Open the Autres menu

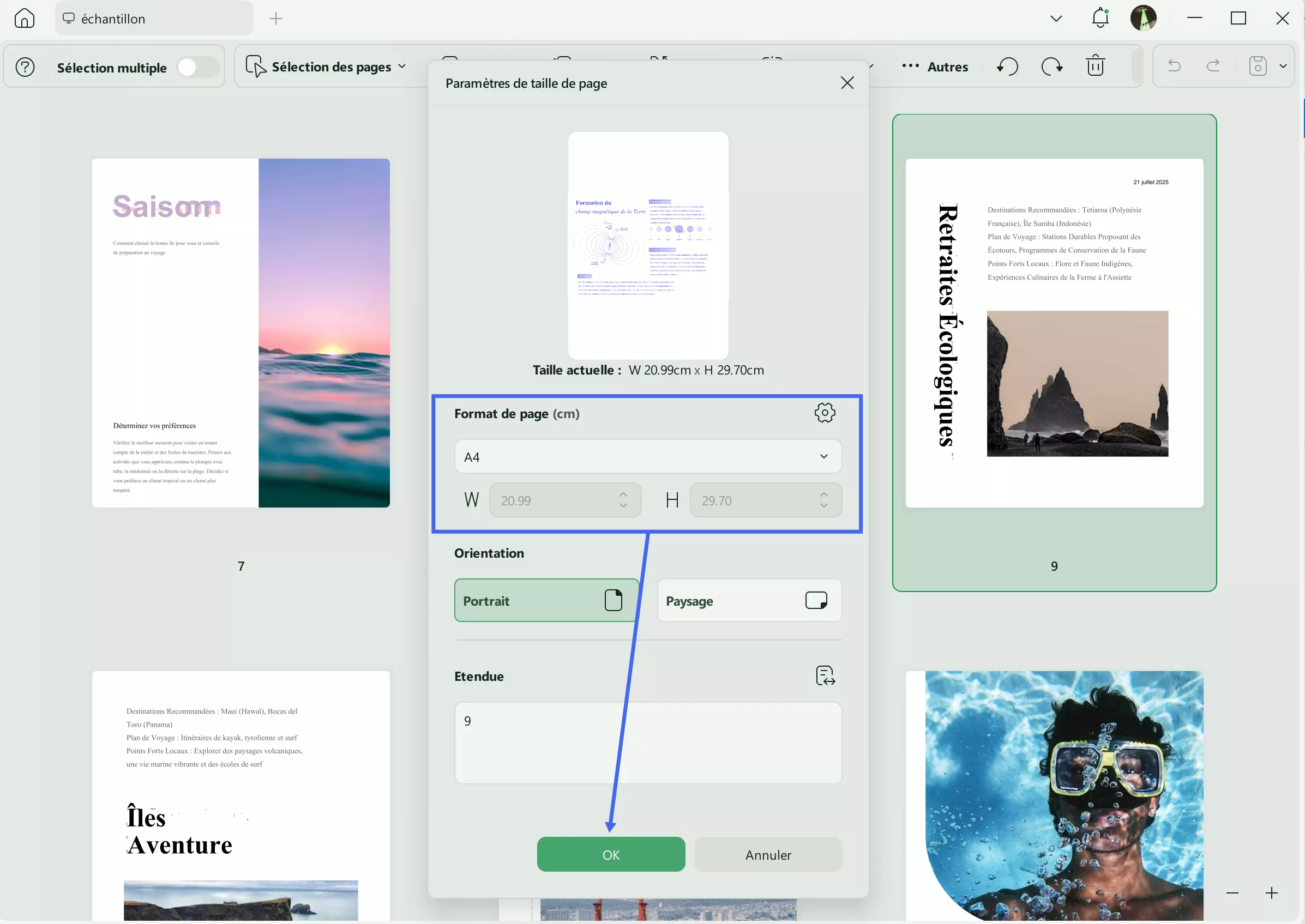coord(935,67)
